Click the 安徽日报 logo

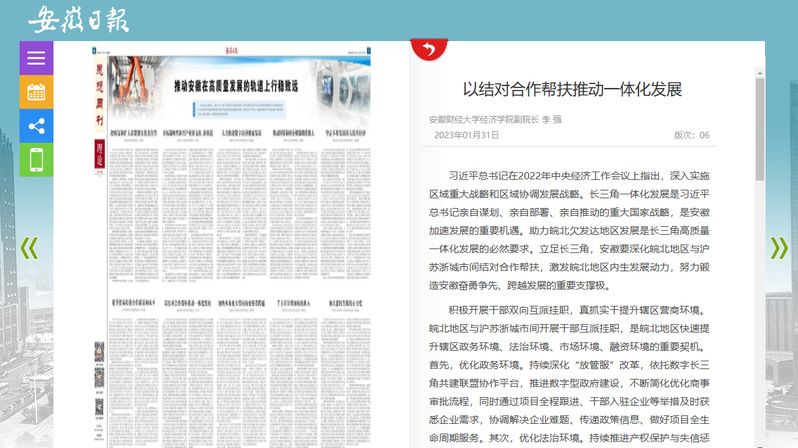(x=78, y=20)
